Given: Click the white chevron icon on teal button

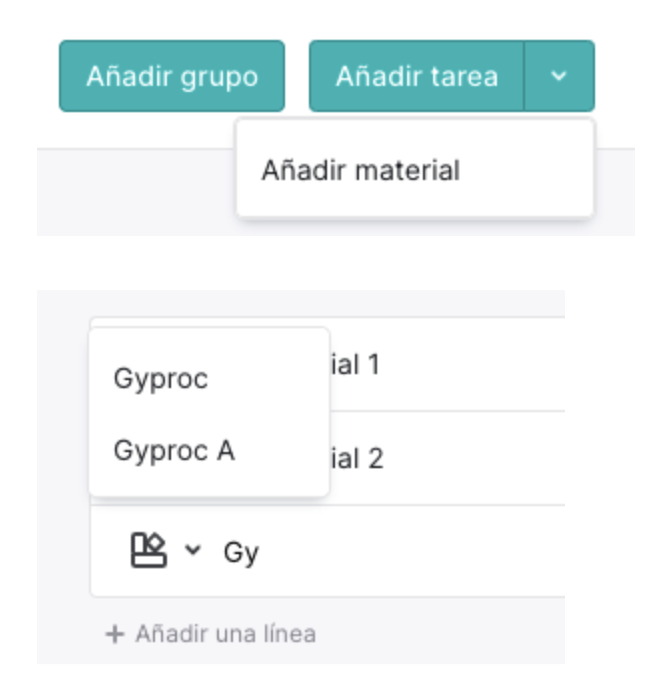Looking at the screenshot, I should pos(559,76).
